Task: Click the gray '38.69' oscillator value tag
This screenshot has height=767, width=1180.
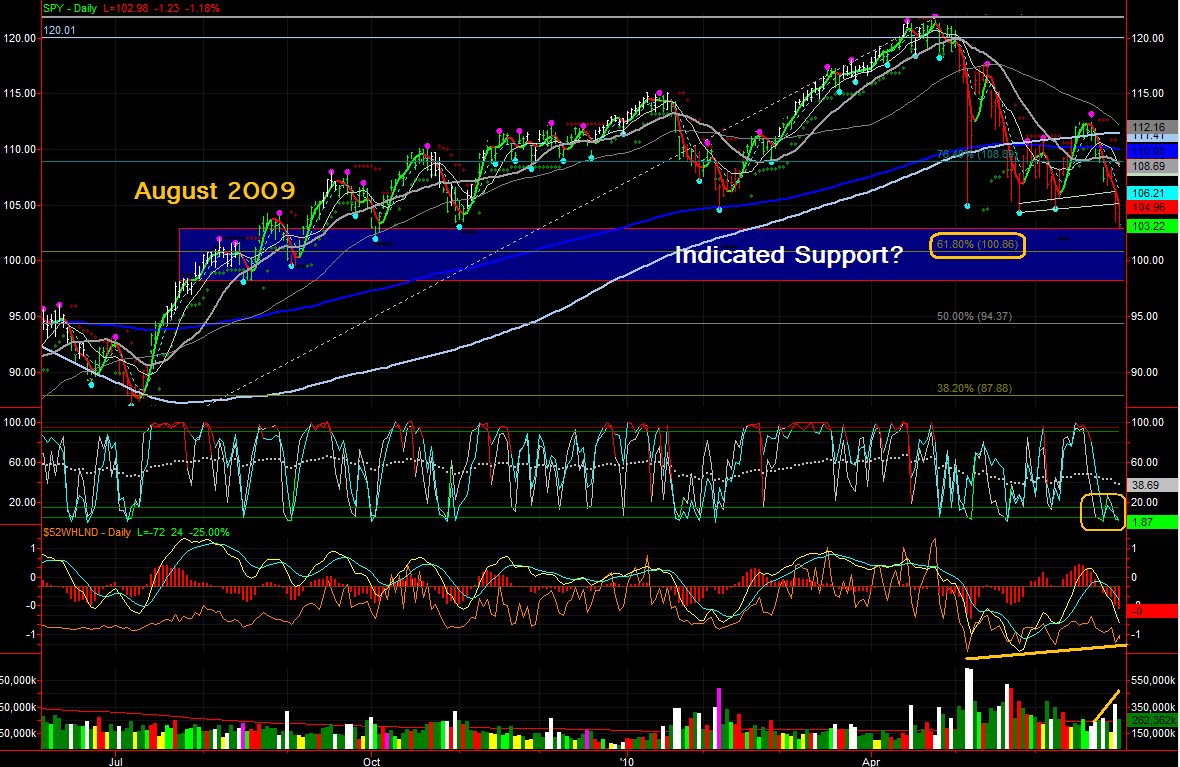Action: pos(1150,485)
